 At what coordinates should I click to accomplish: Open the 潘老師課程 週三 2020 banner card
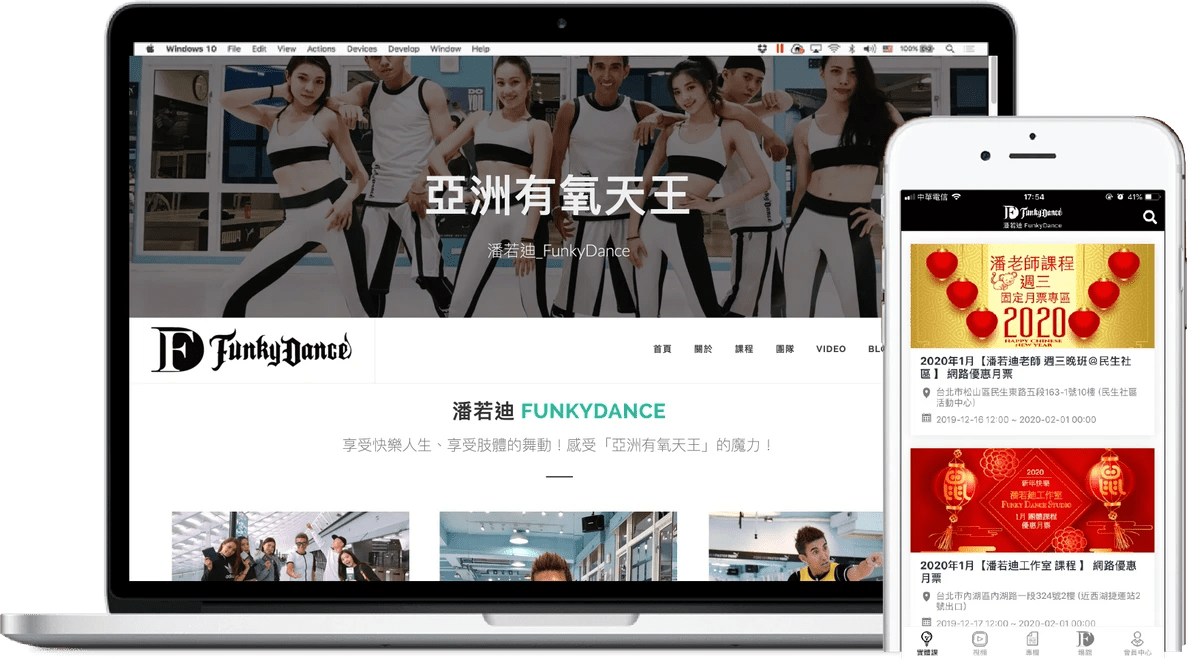[x=1032, y=296]
